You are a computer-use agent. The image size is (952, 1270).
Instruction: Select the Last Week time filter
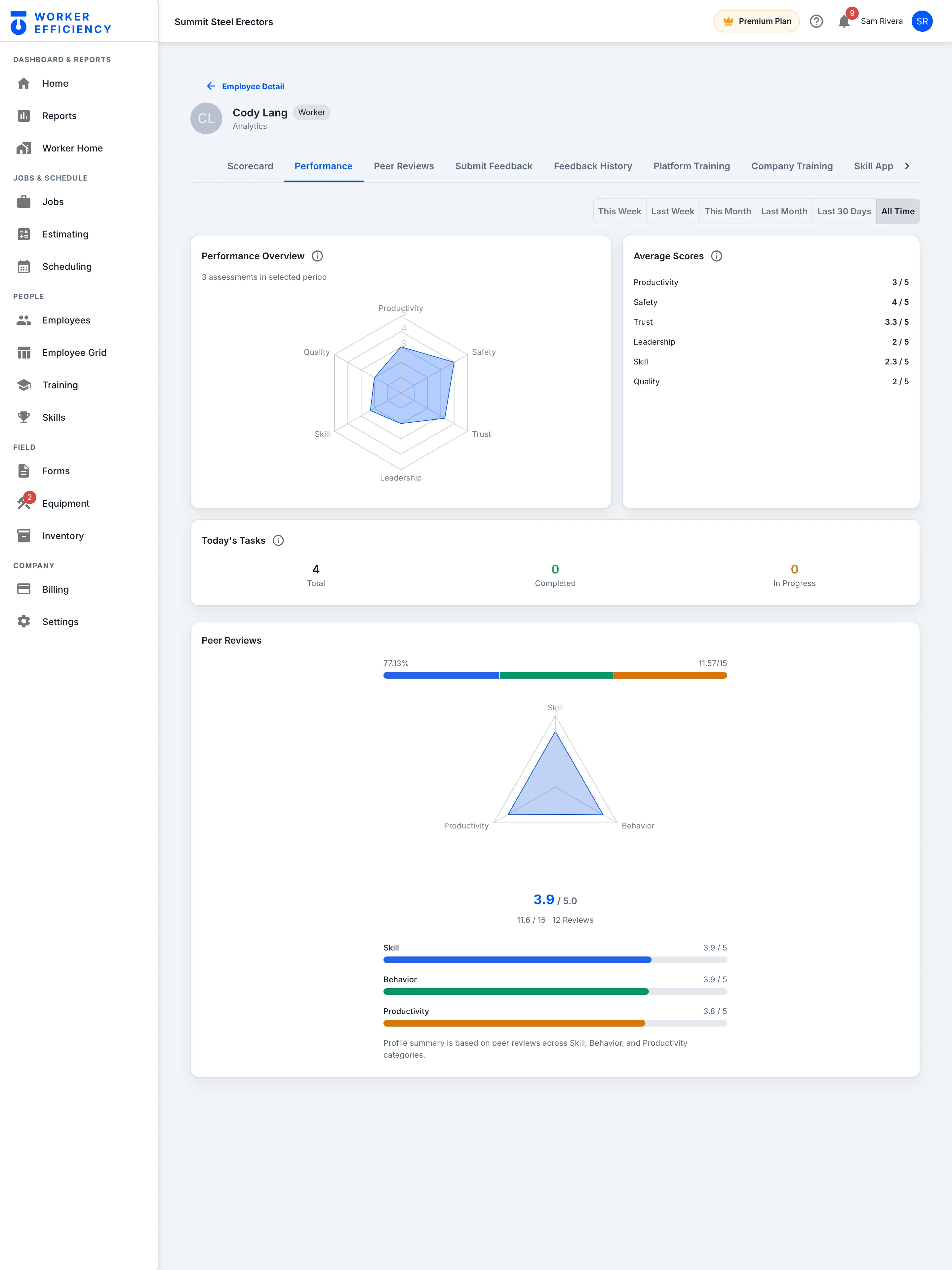[x=673, y=211]
